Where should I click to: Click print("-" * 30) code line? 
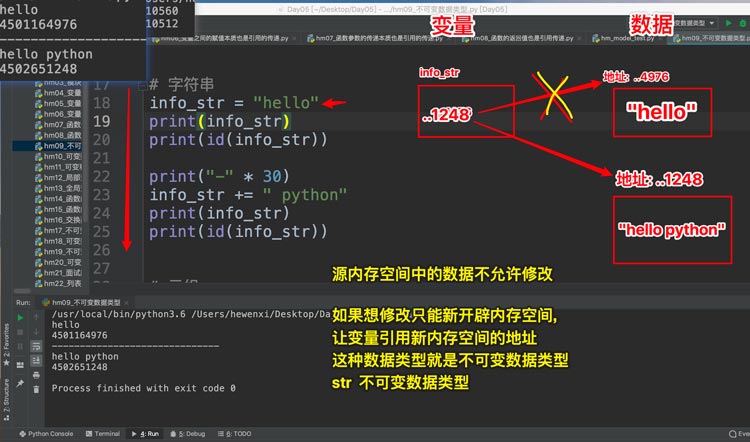pos(220,177)
